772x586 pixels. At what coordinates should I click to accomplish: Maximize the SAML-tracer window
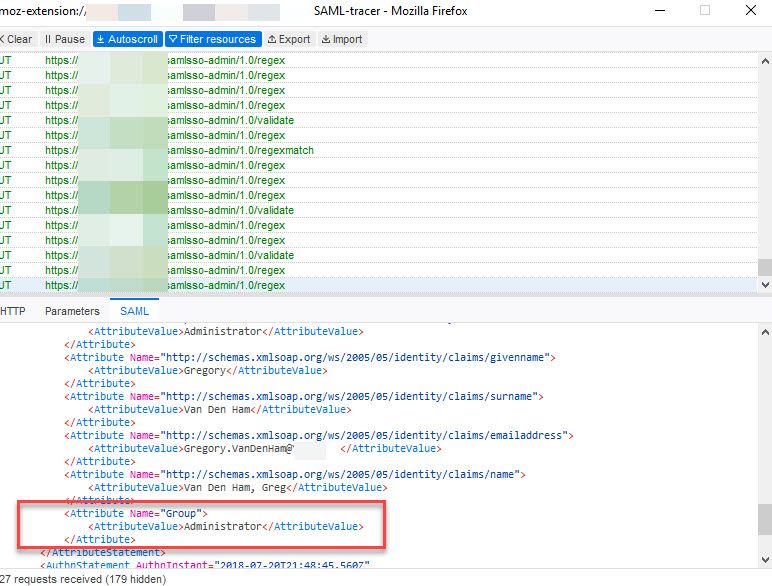click(705, 10)
